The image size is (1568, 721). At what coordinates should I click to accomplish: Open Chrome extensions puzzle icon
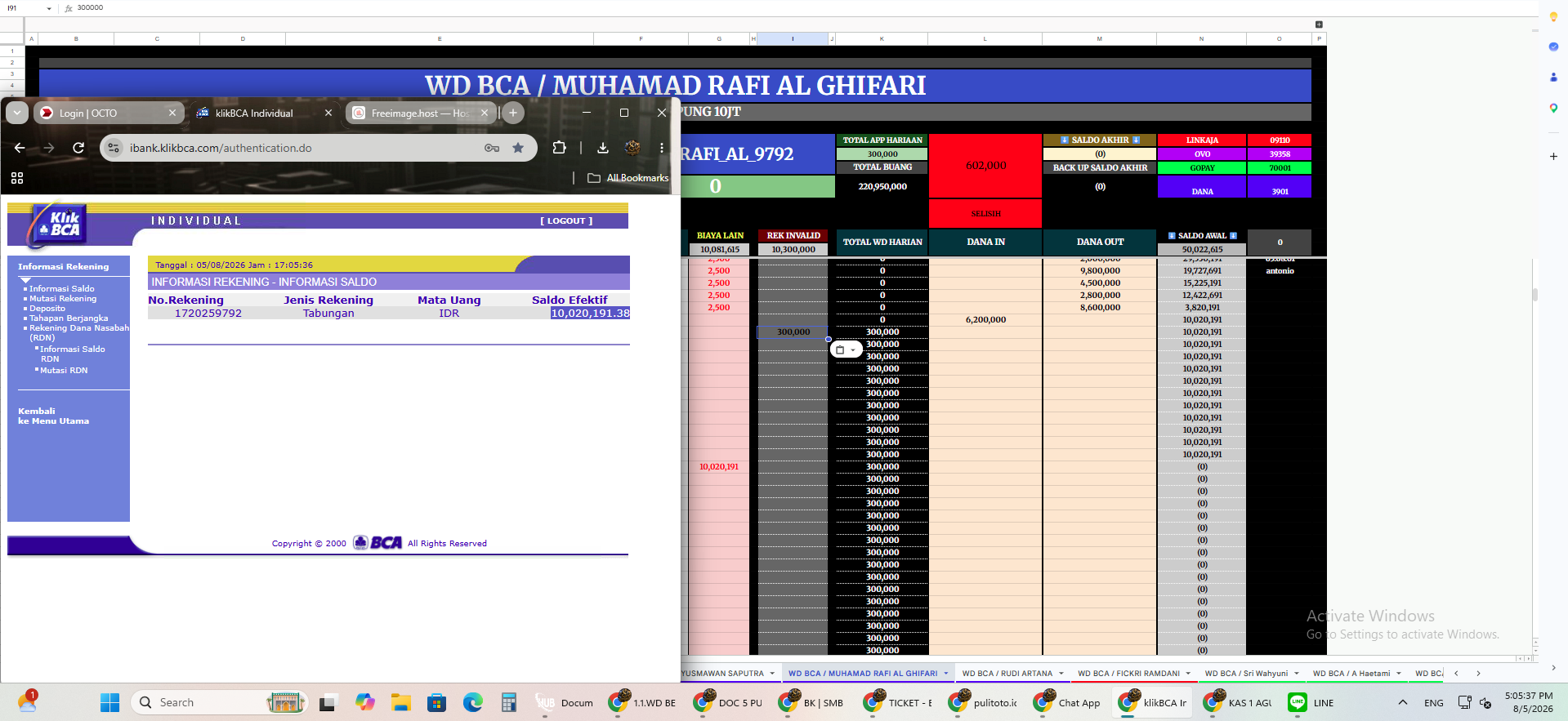pyautogui.click(x=559, y=148)
